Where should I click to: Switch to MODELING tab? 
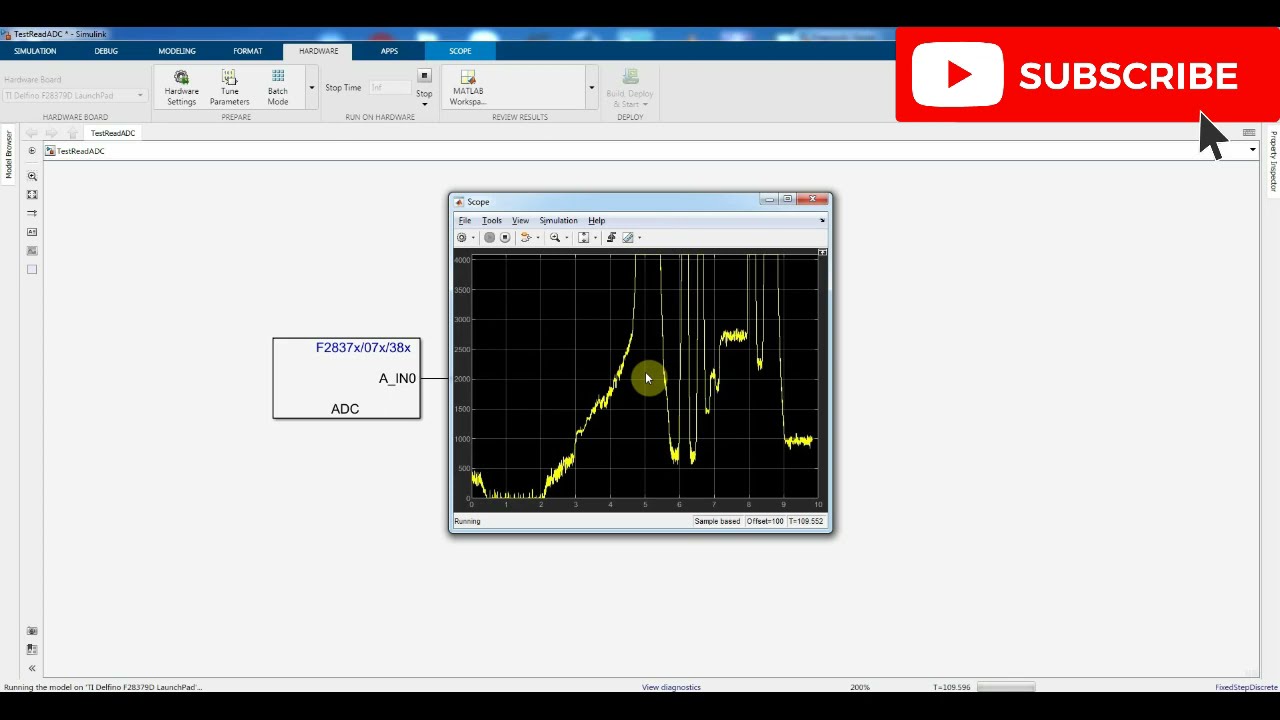coord(177,51)
